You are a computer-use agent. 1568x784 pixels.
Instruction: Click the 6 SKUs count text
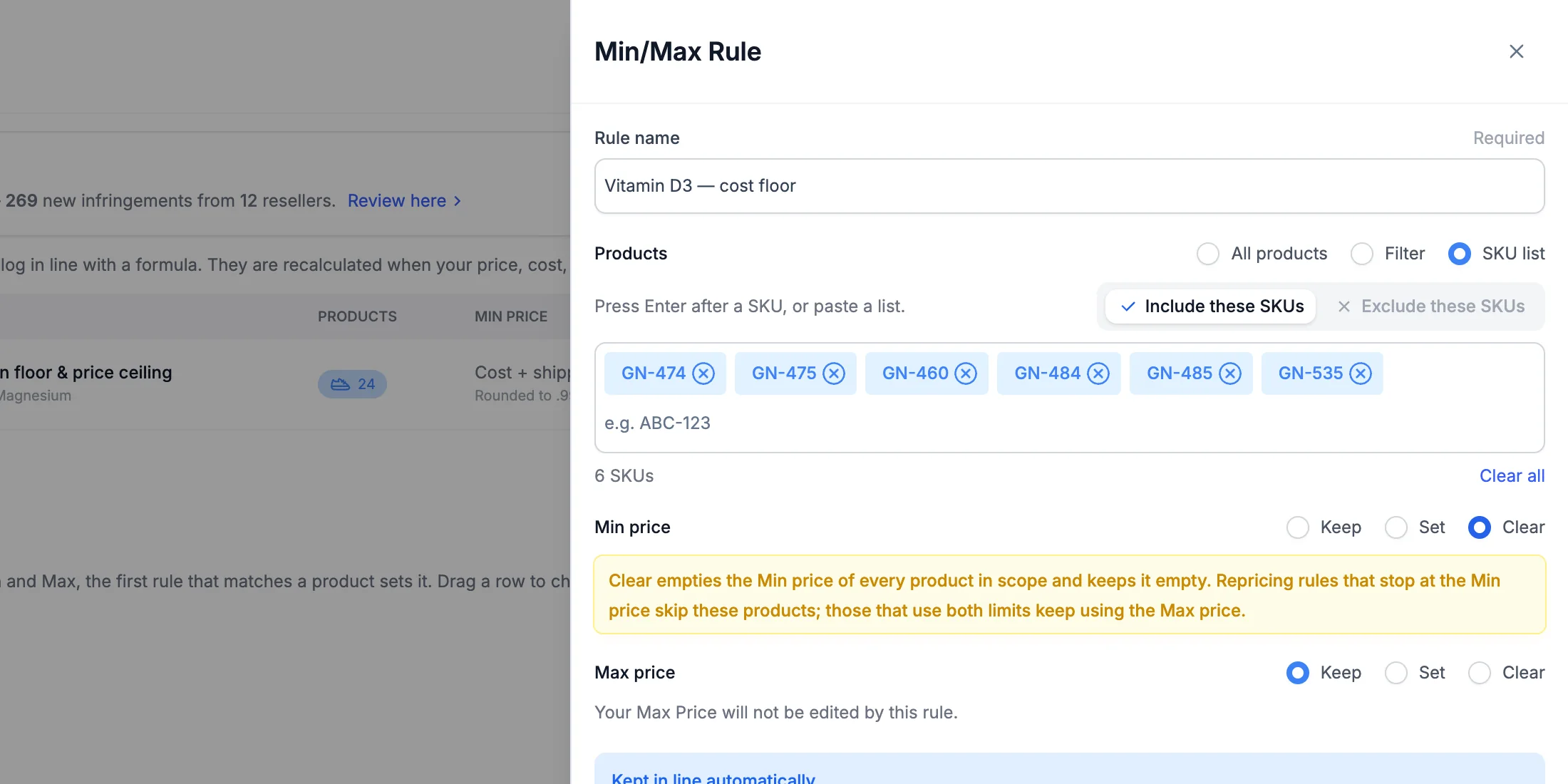coord(624,476)
